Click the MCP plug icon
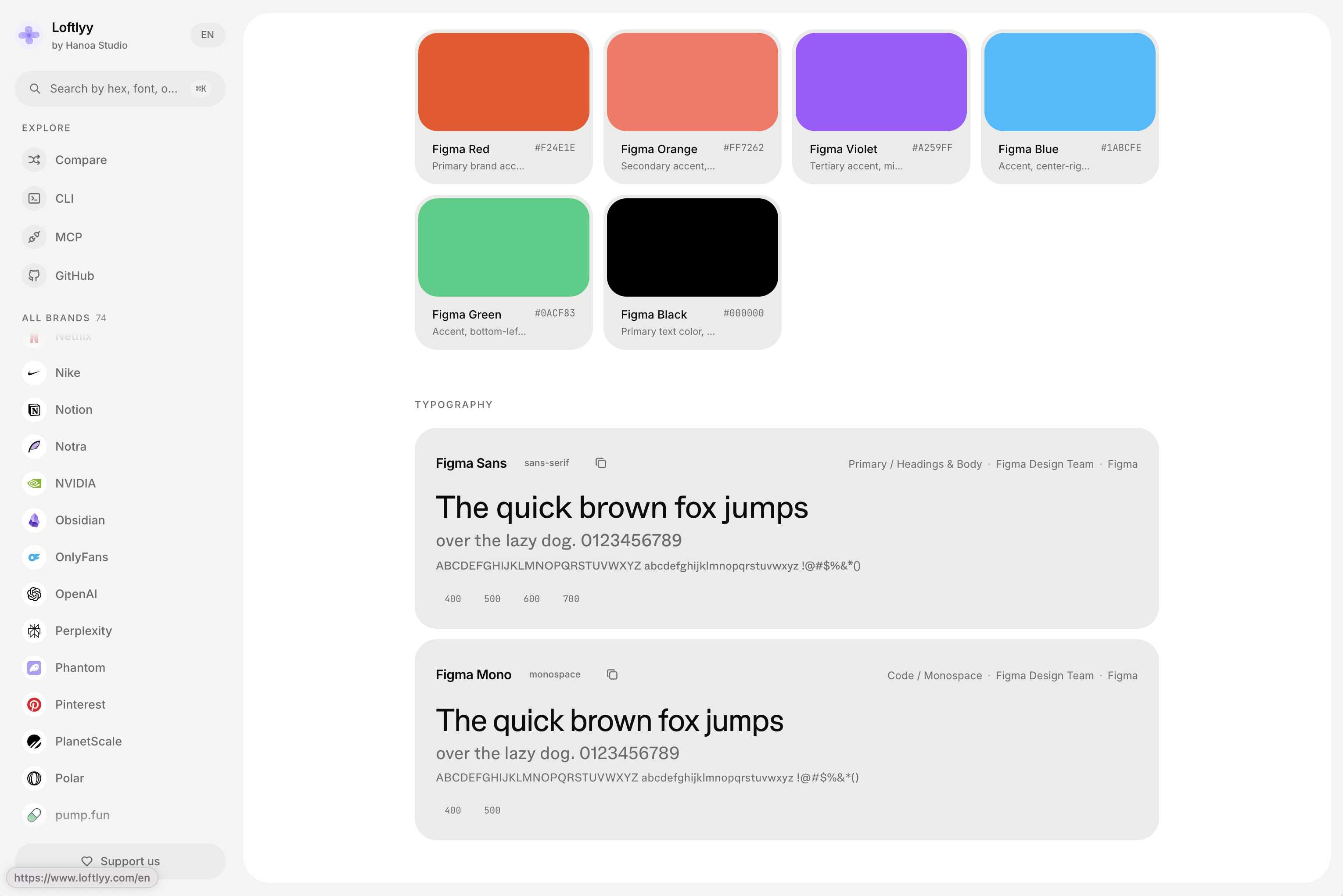Screen dimensions: 1343x896 (x=34, y=237)
